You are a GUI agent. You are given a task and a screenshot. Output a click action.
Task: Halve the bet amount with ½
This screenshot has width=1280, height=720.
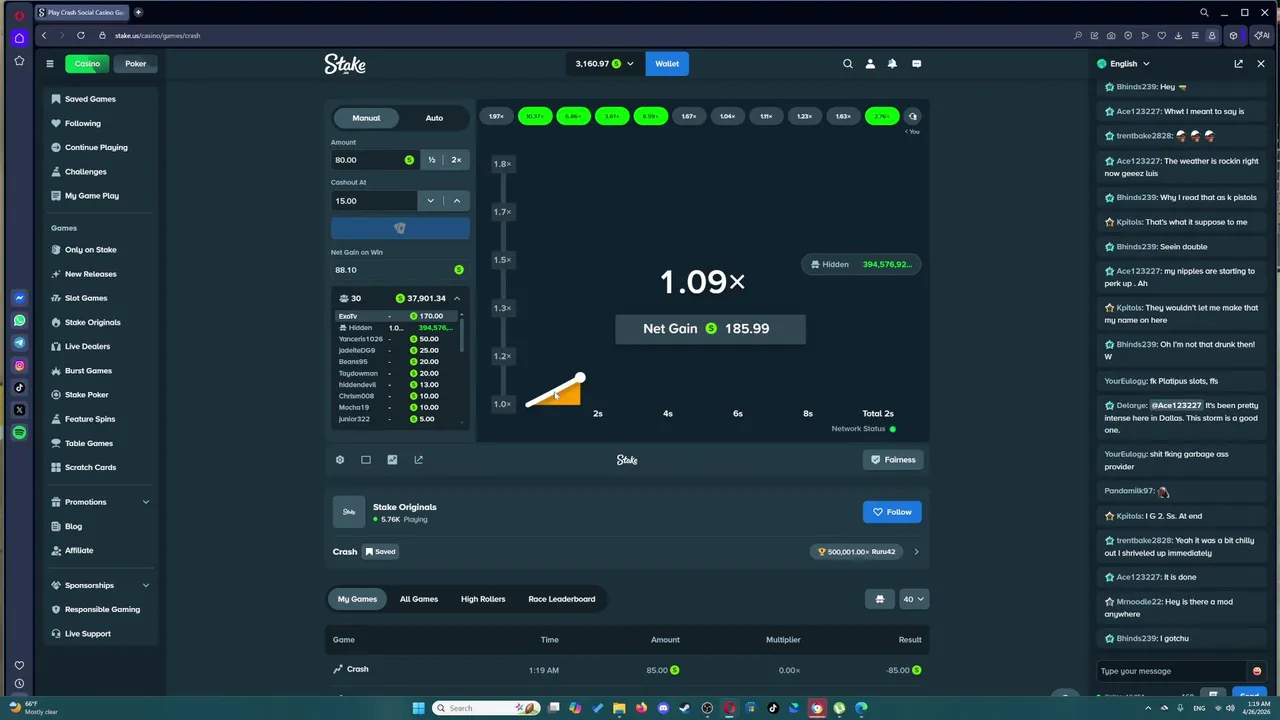(432, 160)
